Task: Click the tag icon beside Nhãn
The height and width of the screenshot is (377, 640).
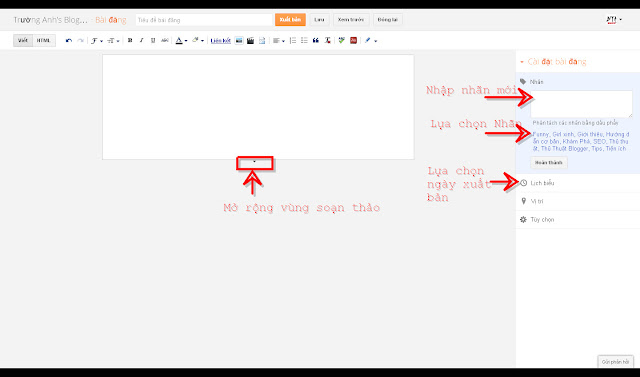Action: click(523, 82)
